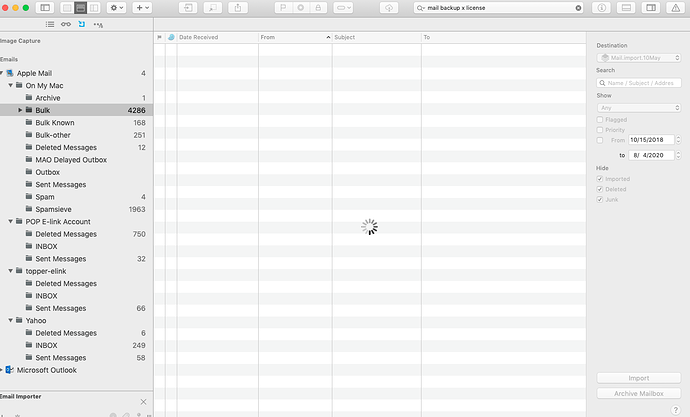The width and height of the screenshot is (690, 417).
Task: Sort by From column header
Action: tap(295, 37)
